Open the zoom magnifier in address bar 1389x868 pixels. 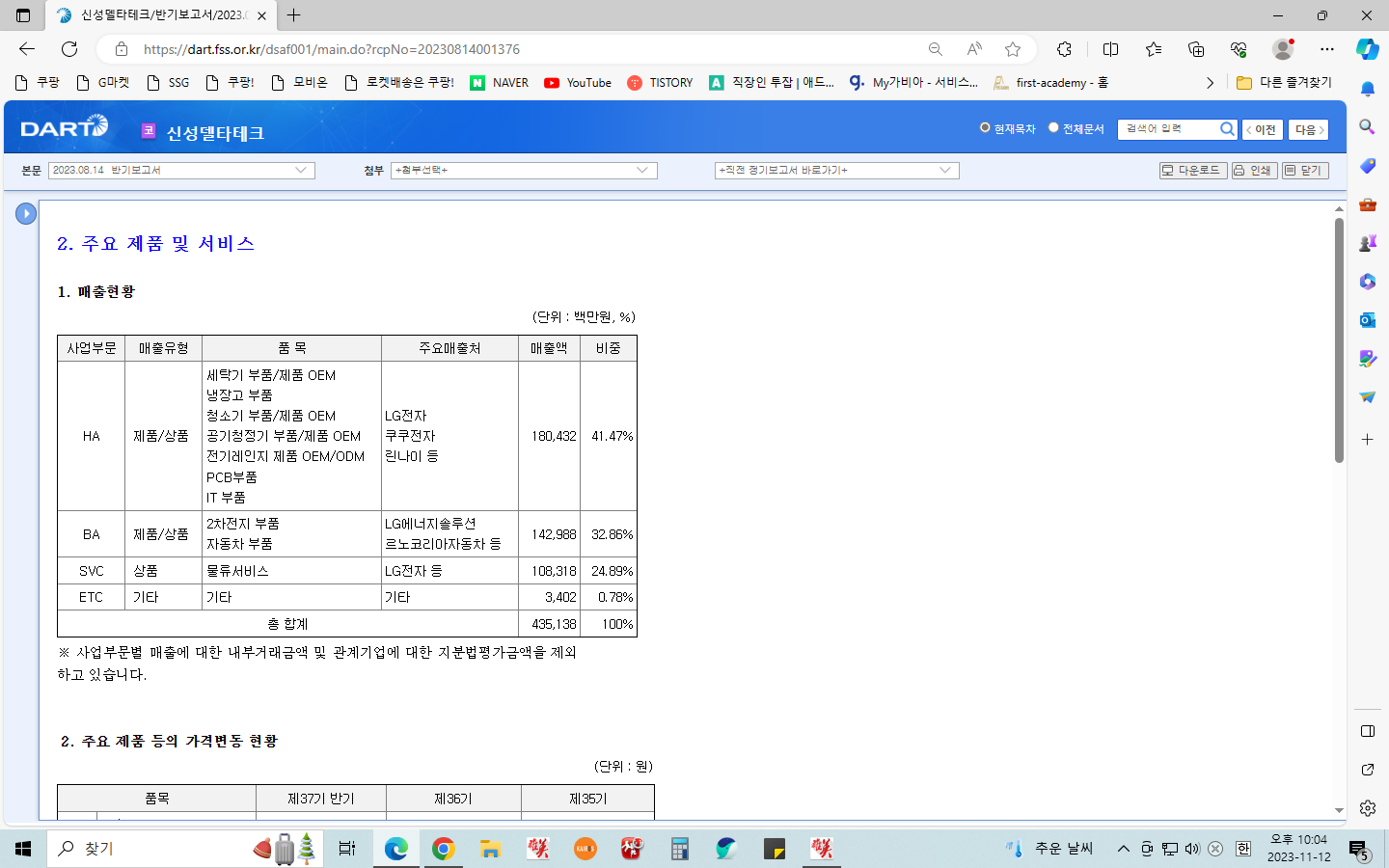pyautogui.click(x=935, y=49)
